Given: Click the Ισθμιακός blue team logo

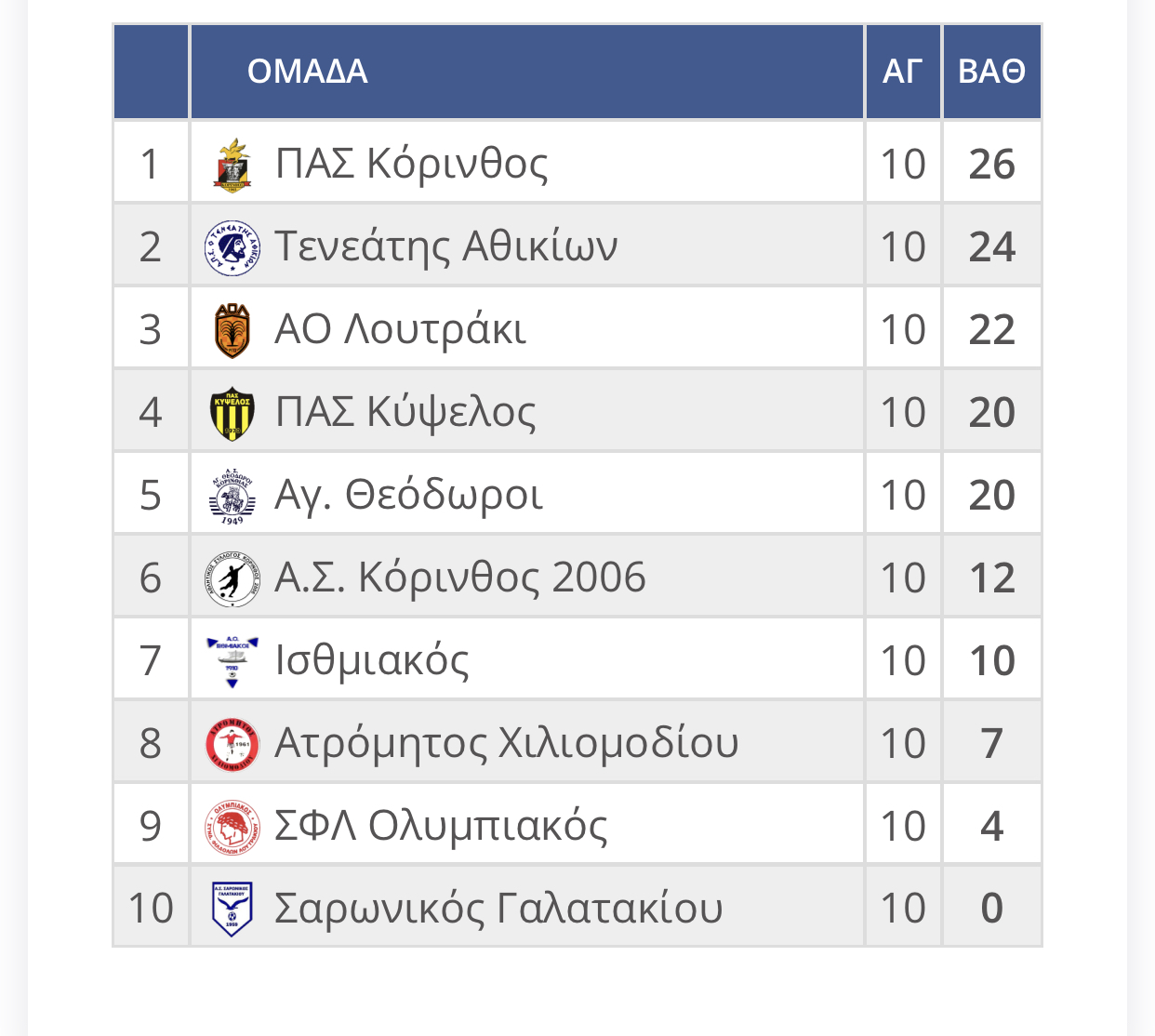Looking at the screenshot, I should [x=232, y=661].
